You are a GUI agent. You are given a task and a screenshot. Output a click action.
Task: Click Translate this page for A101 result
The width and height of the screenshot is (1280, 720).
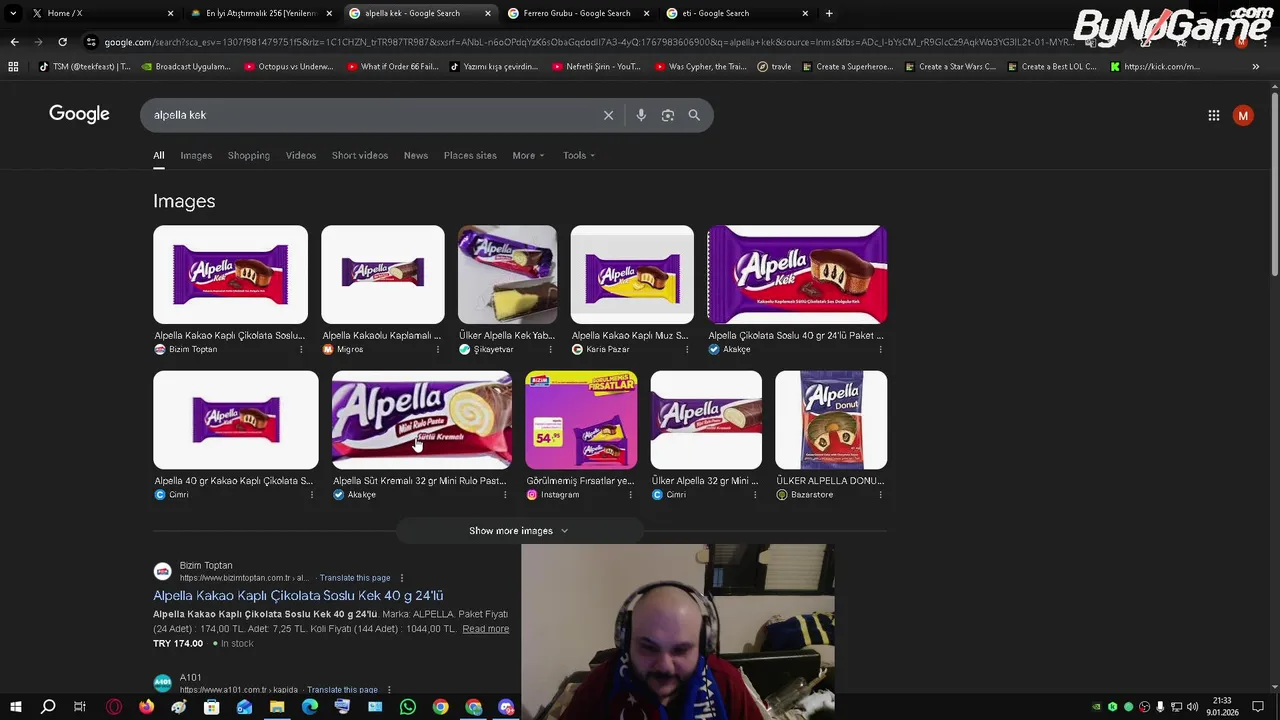[x=342, y=690]
